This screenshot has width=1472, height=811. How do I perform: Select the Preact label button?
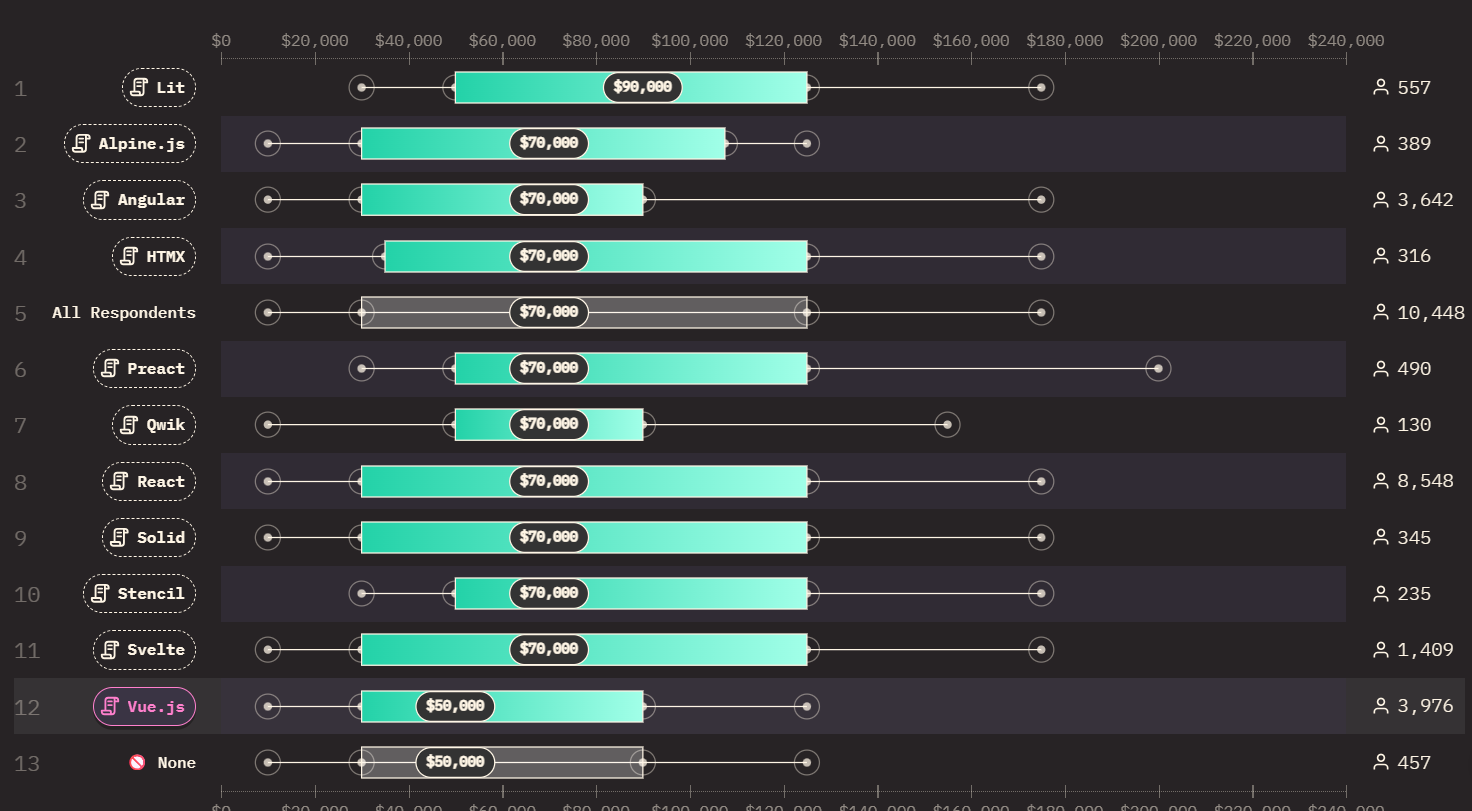click(x=144, y=368)
